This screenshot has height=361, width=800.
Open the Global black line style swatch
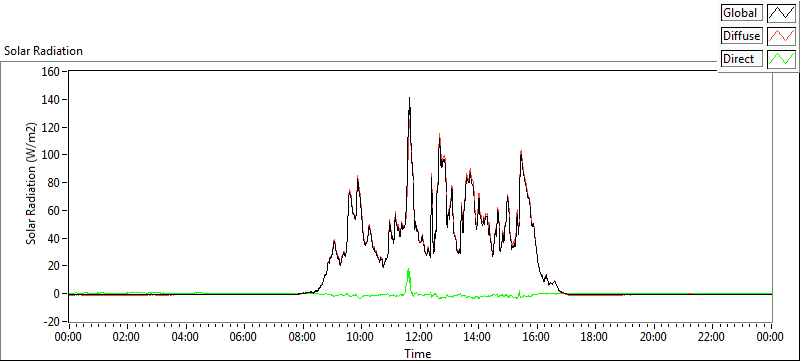click(x=781, y=13)
